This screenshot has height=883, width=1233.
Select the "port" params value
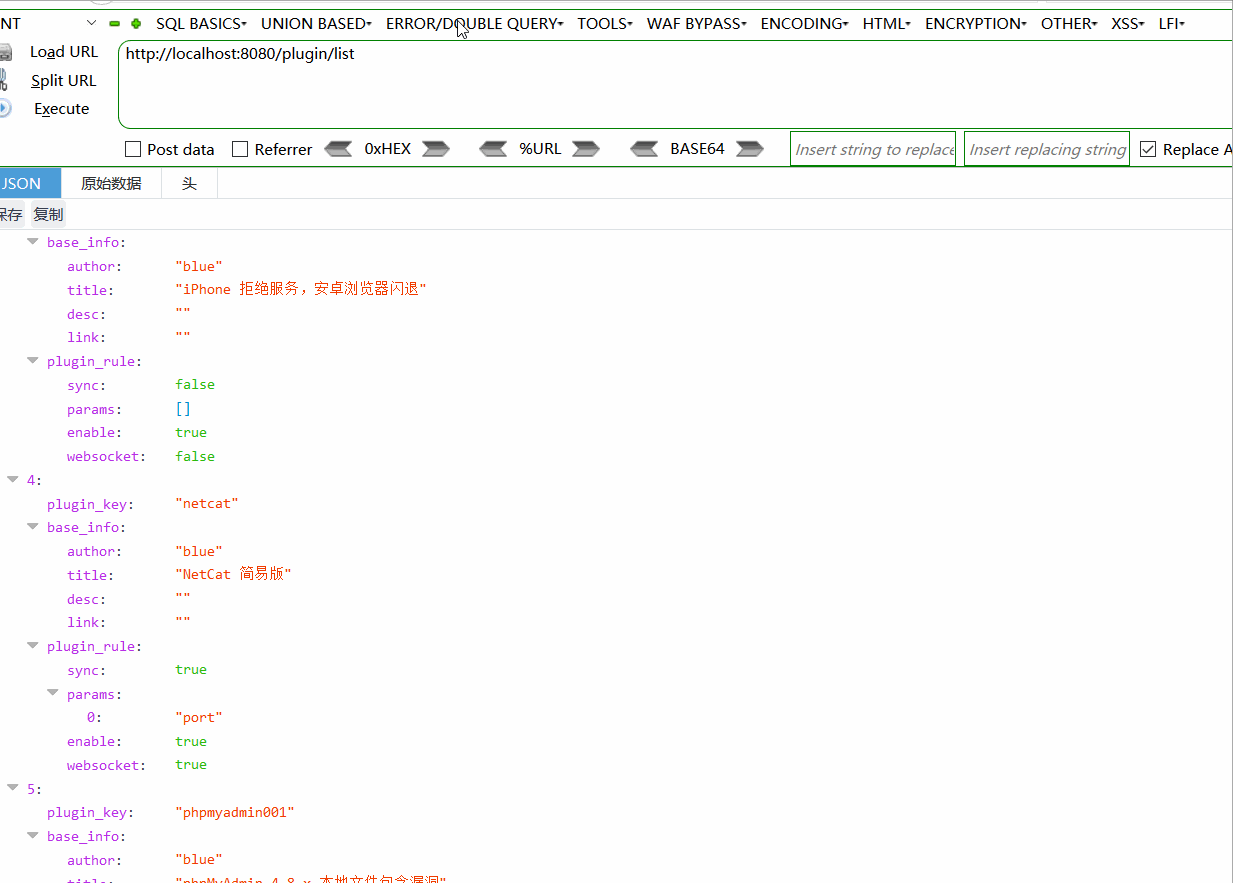point(199,718)
